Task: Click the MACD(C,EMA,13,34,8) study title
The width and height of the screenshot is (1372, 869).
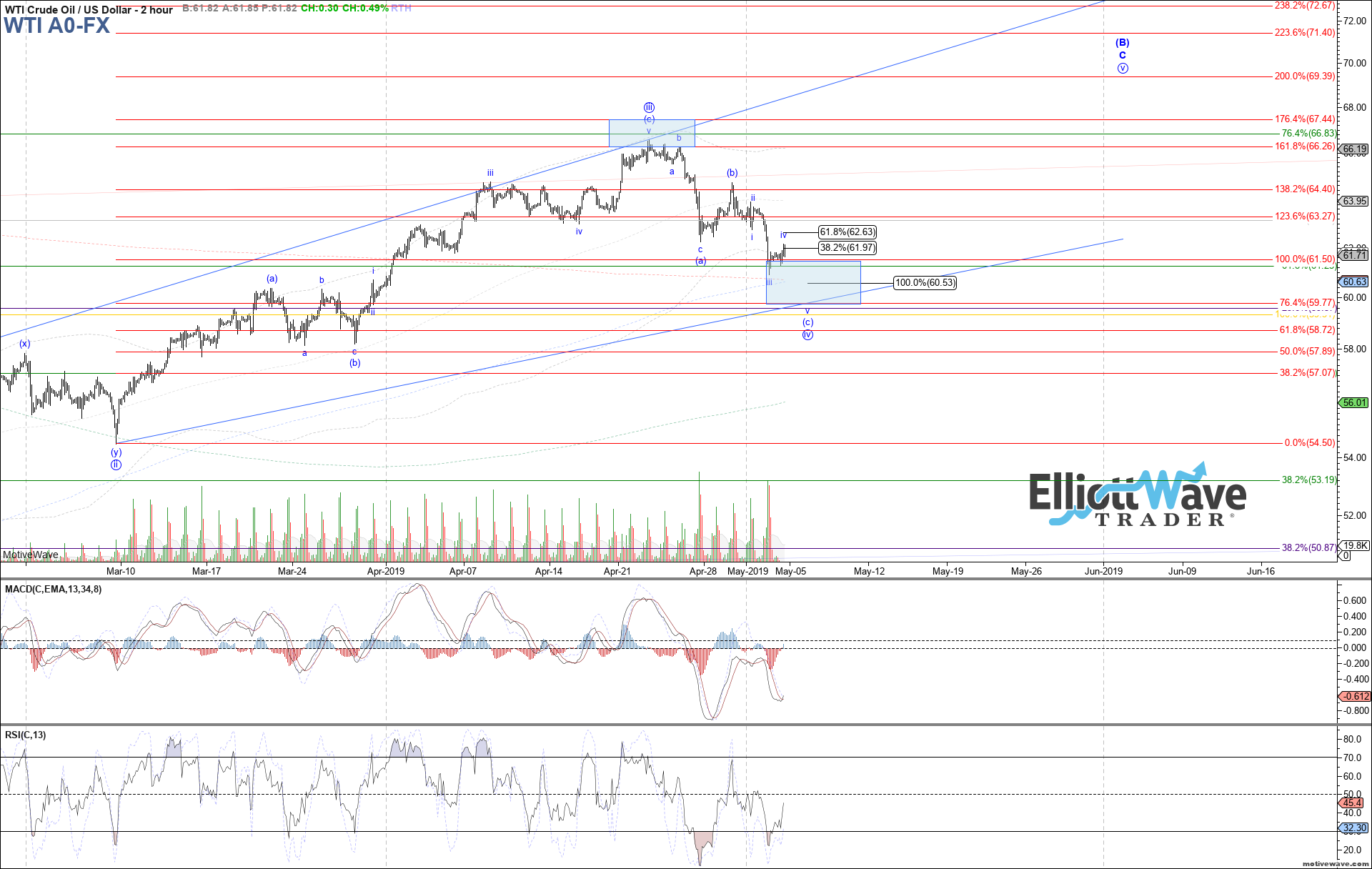Action: (x=54, y=589)
